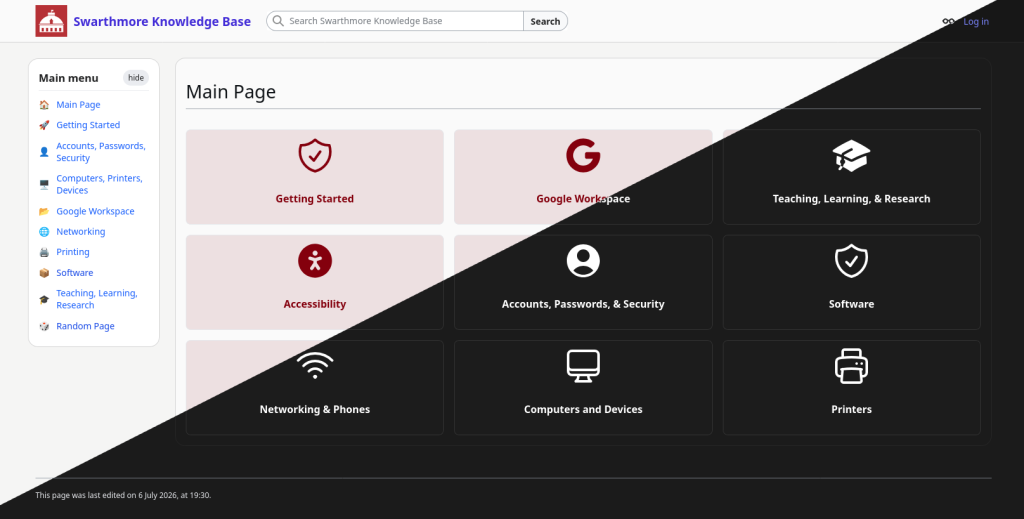Click the Google G icon card
The height and width of the screenshot is (519, 1024).
(583, 155)
